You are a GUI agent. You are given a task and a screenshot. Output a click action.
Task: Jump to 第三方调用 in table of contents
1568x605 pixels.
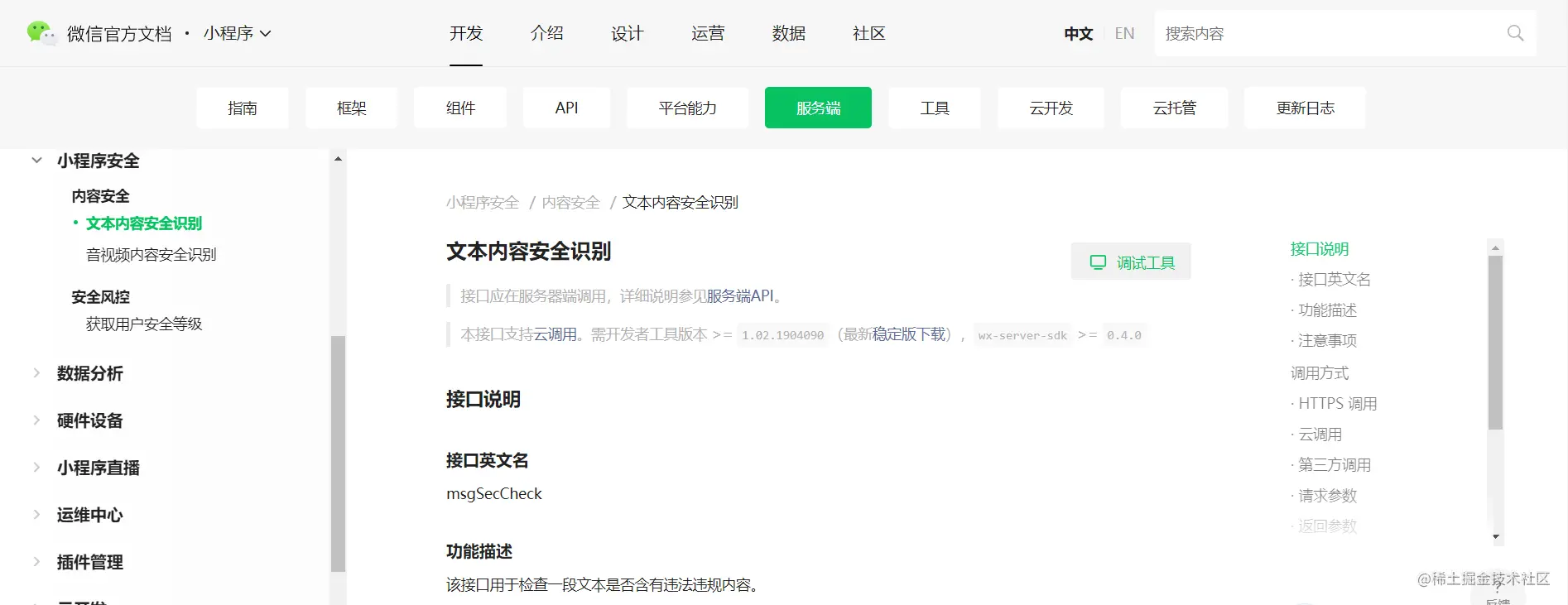[x=1334, y=465]
